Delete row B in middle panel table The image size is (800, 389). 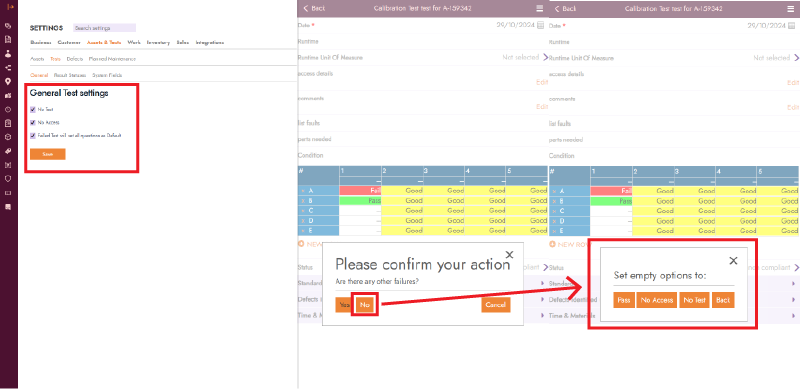[302, 201]
